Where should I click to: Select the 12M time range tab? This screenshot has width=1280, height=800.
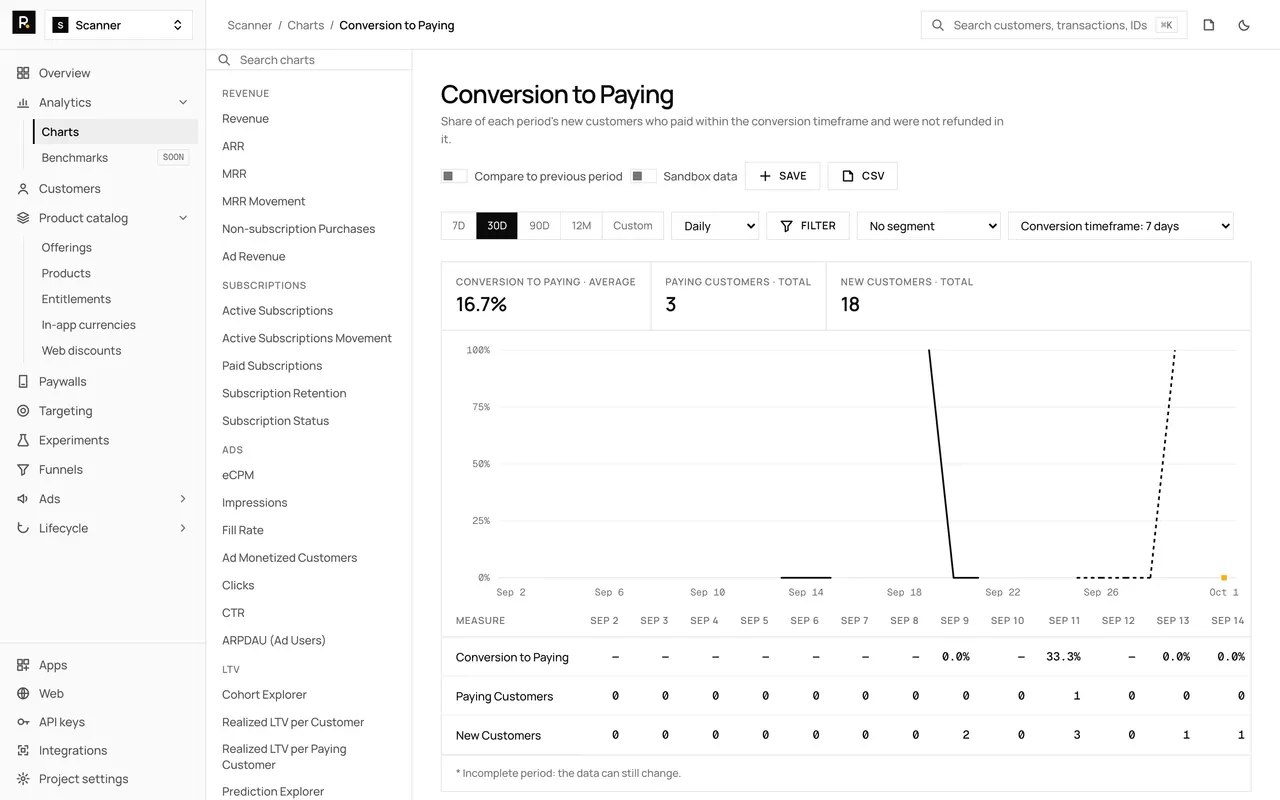pyautogui.click(x=582, y=226)
